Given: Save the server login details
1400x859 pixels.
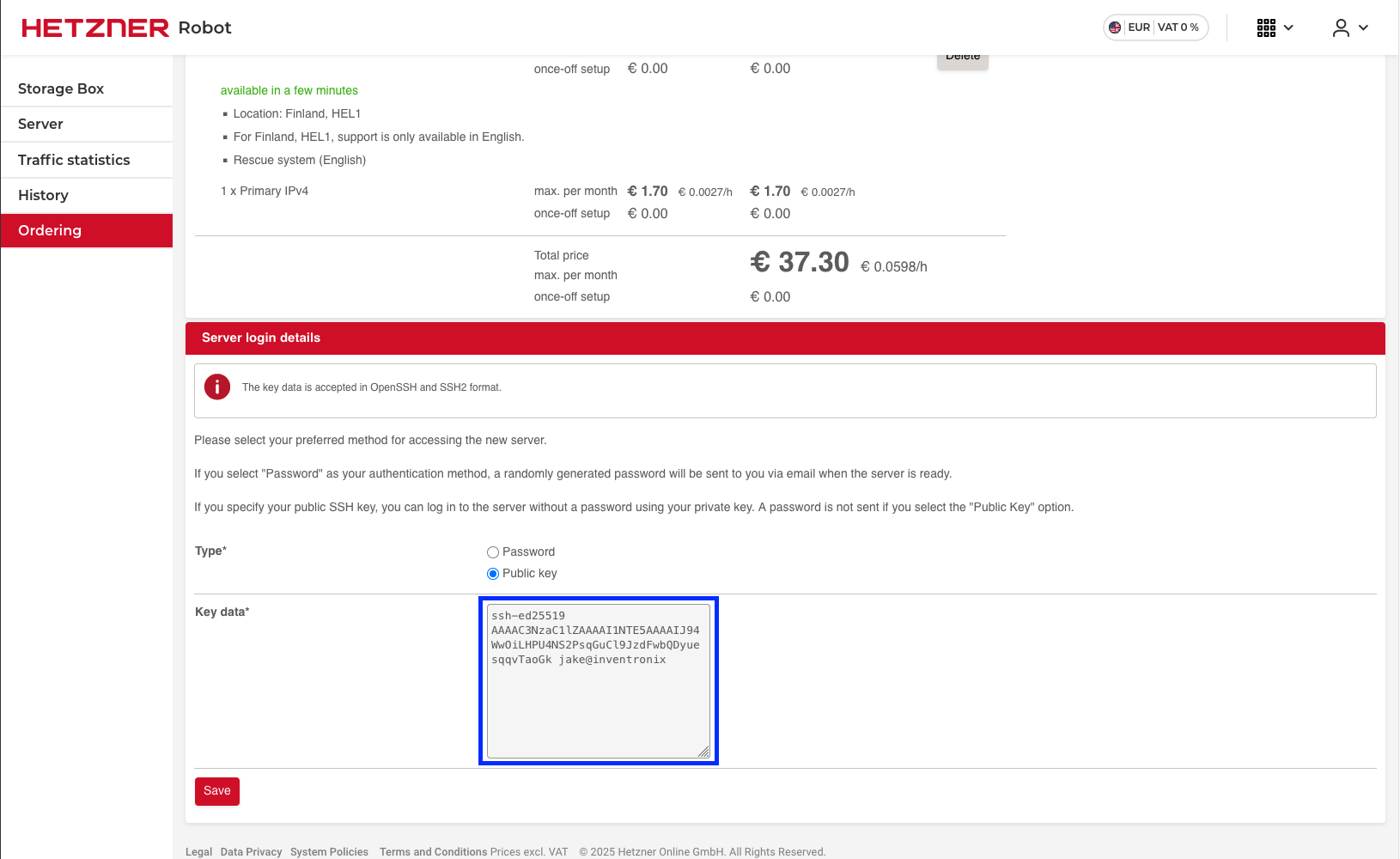Looking at the screenshot, I should pyautogui.click(x=216, y=791).
